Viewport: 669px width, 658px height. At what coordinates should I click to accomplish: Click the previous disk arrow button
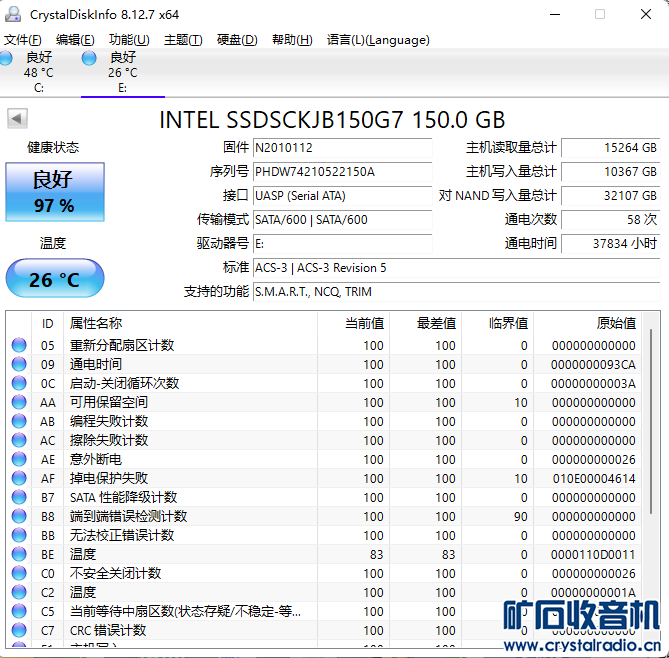point(17,119)
